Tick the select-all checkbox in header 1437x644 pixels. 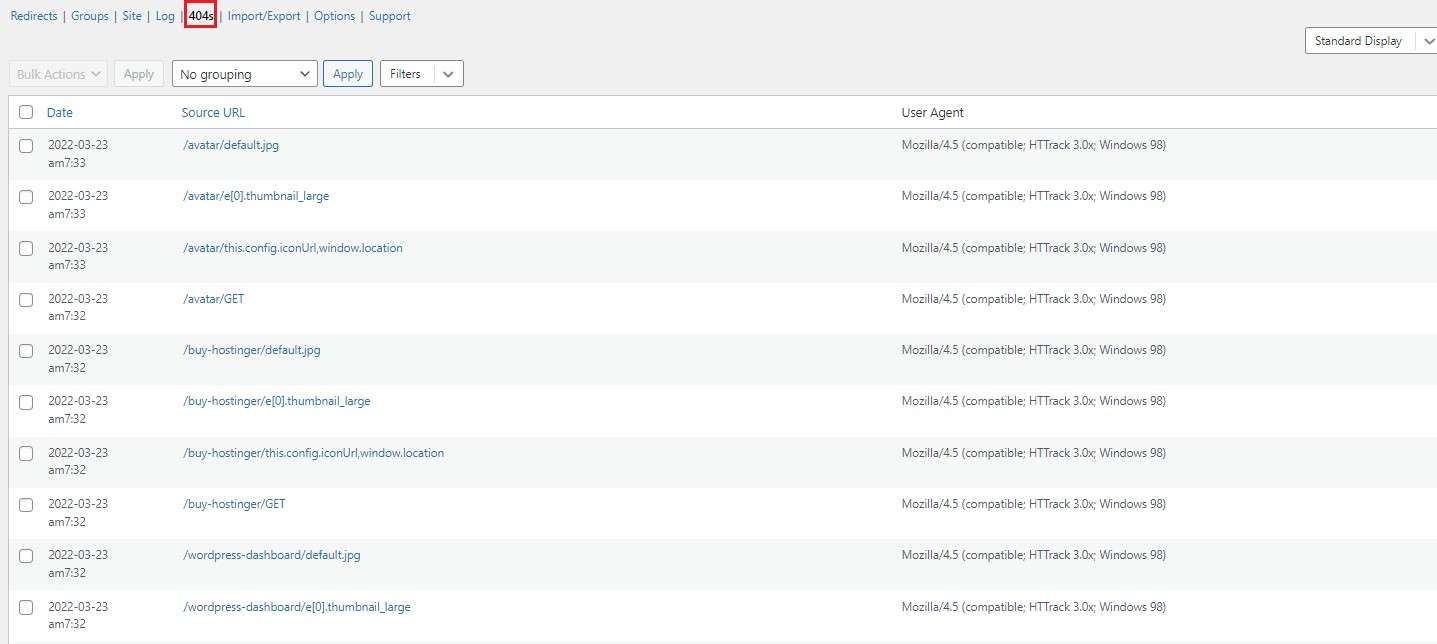coord(26,112)
